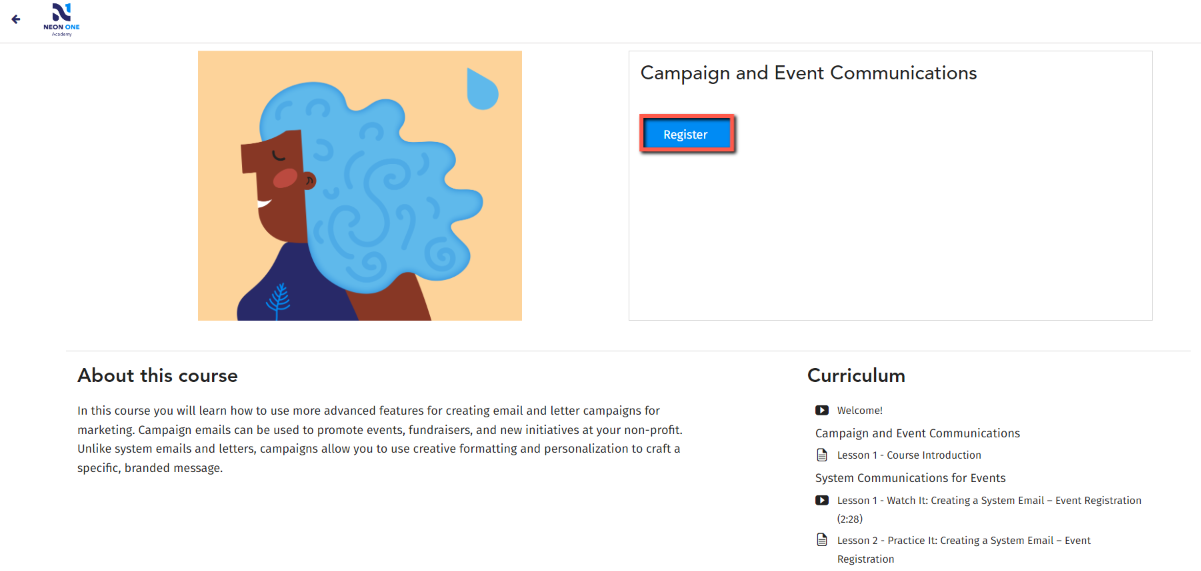Open the Neon One Academy logo
This screenshot has height=571, width=1201.
pyautogui.click(x=61, y=20)
